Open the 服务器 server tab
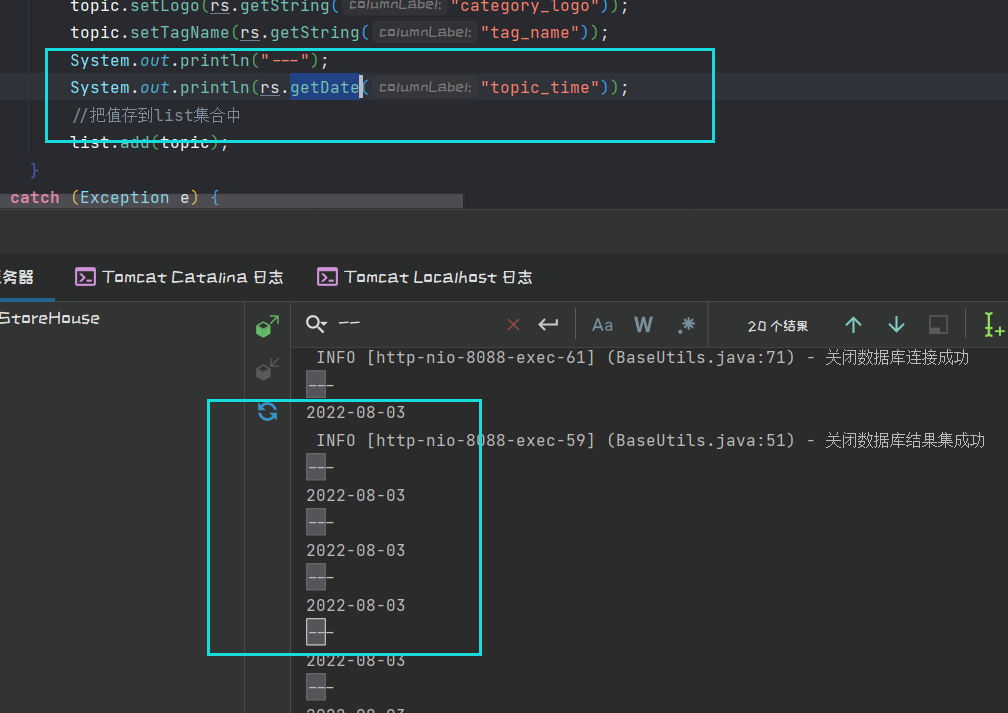Screen dimensions: 1008x713 point(17,277)
